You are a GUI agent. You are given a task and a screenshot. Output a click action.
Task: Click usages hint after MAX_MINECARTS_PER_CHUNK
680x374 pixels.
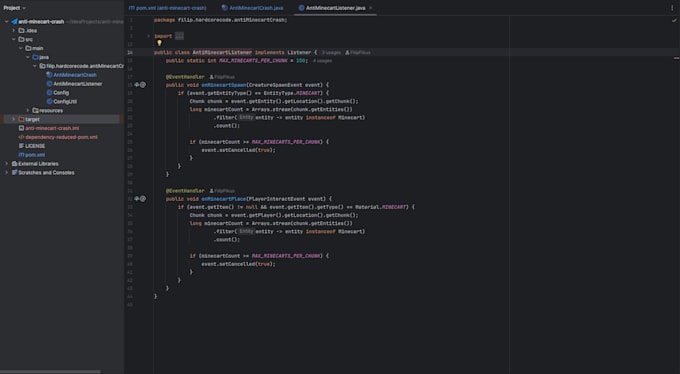pos(322,61)
